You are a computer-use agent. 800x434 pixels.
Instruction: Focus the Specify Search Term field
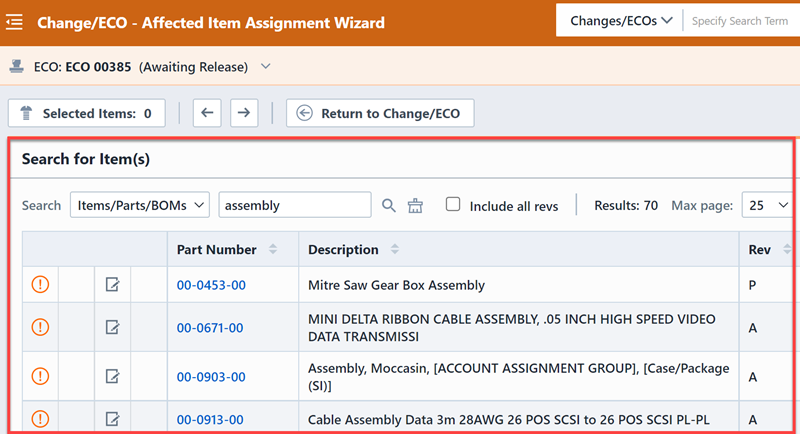point(741,21)
